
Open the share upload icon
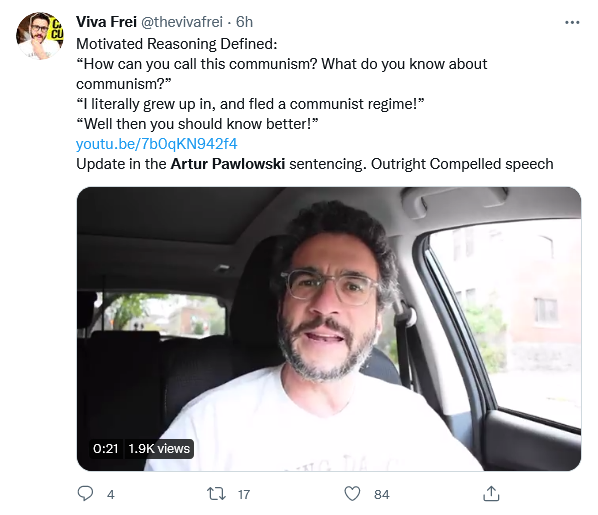tap(491, 494)
